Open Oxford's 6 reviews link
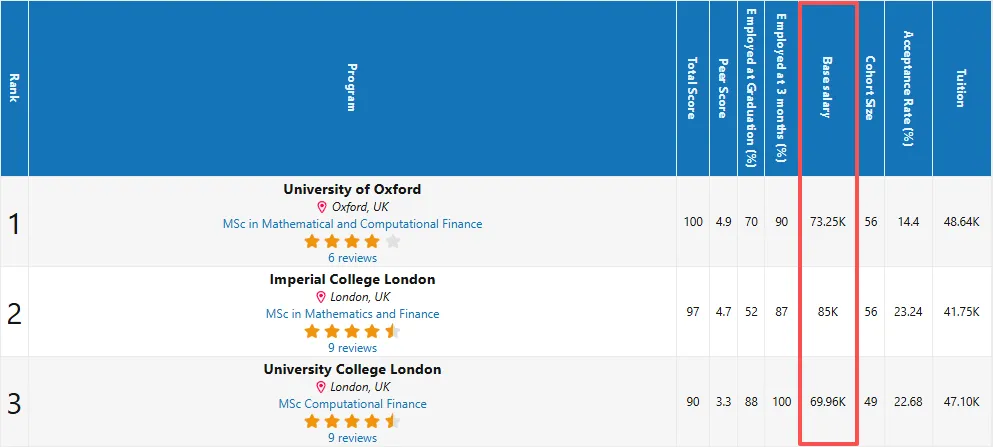 (352, 258)
